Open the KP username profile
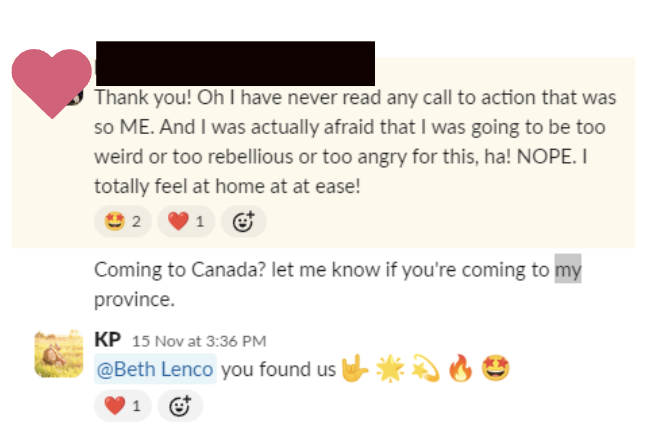Viewport: 664px width, 436px height. (107, 340)
